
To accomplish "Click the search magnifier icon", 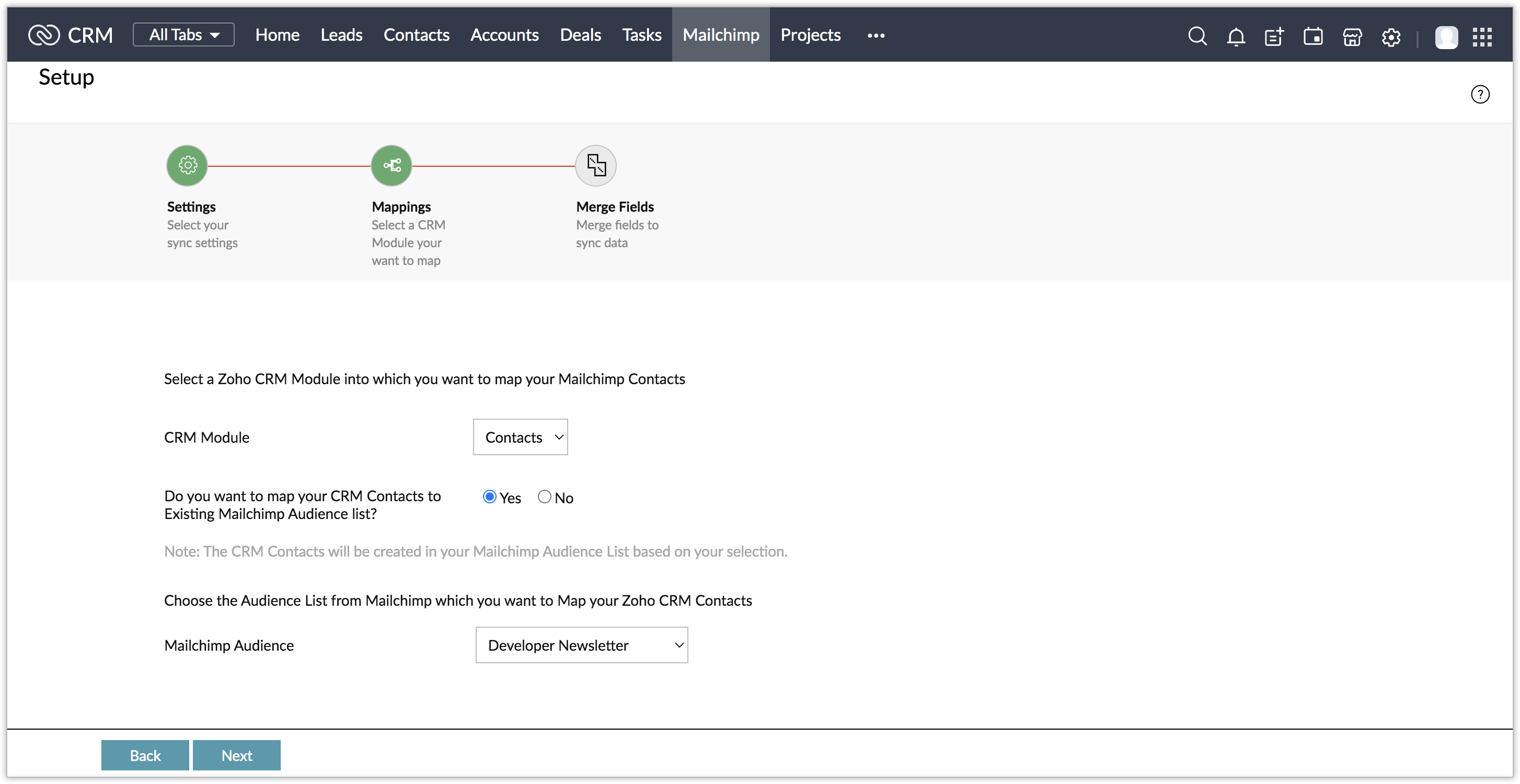I will click(x=1196, y=36).
